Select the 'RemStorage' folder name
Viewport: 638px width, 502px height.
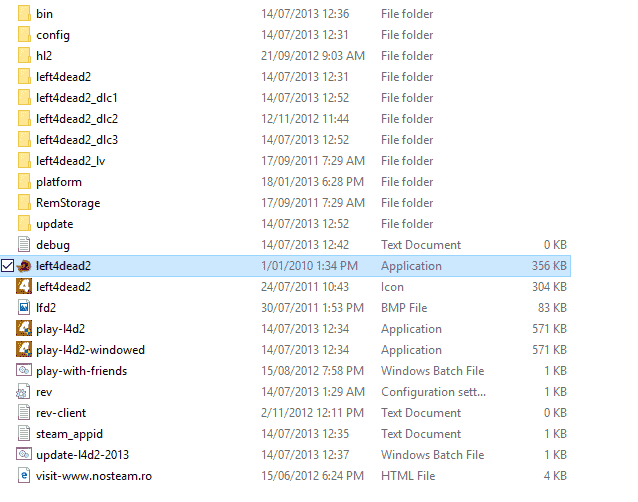click(x=68, y=203)
